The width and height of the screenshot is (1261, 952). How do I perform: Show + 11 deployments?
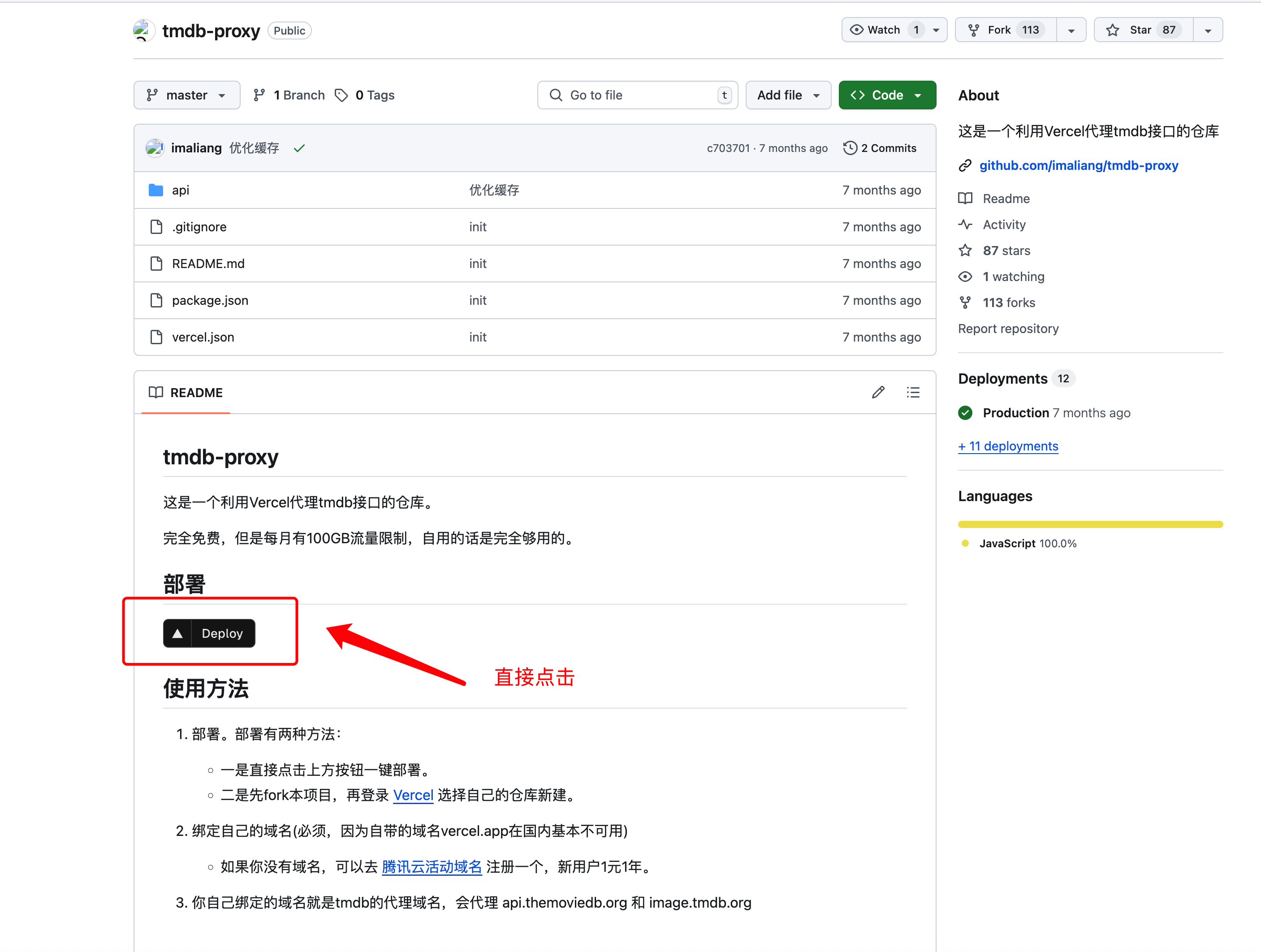tap(1007, 446)
